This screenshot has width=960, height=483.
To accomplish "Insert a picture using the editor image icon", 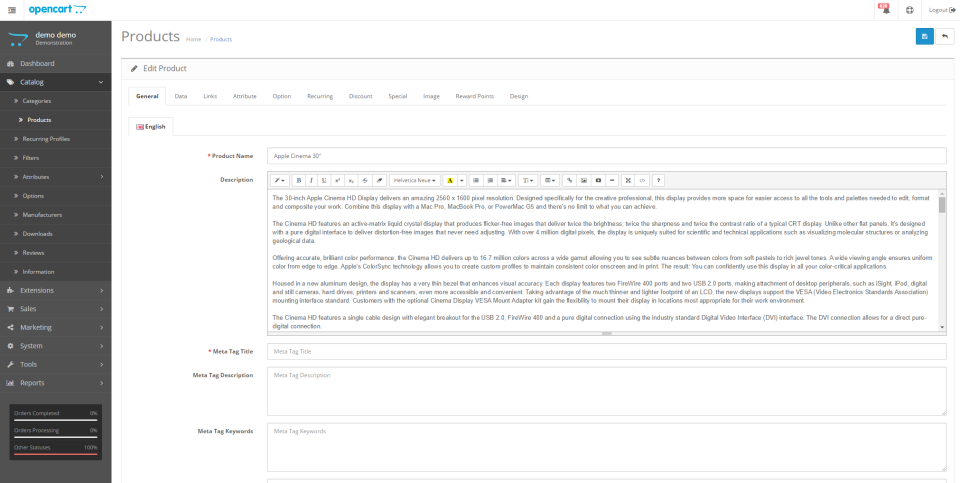I will tap(584, 180).
